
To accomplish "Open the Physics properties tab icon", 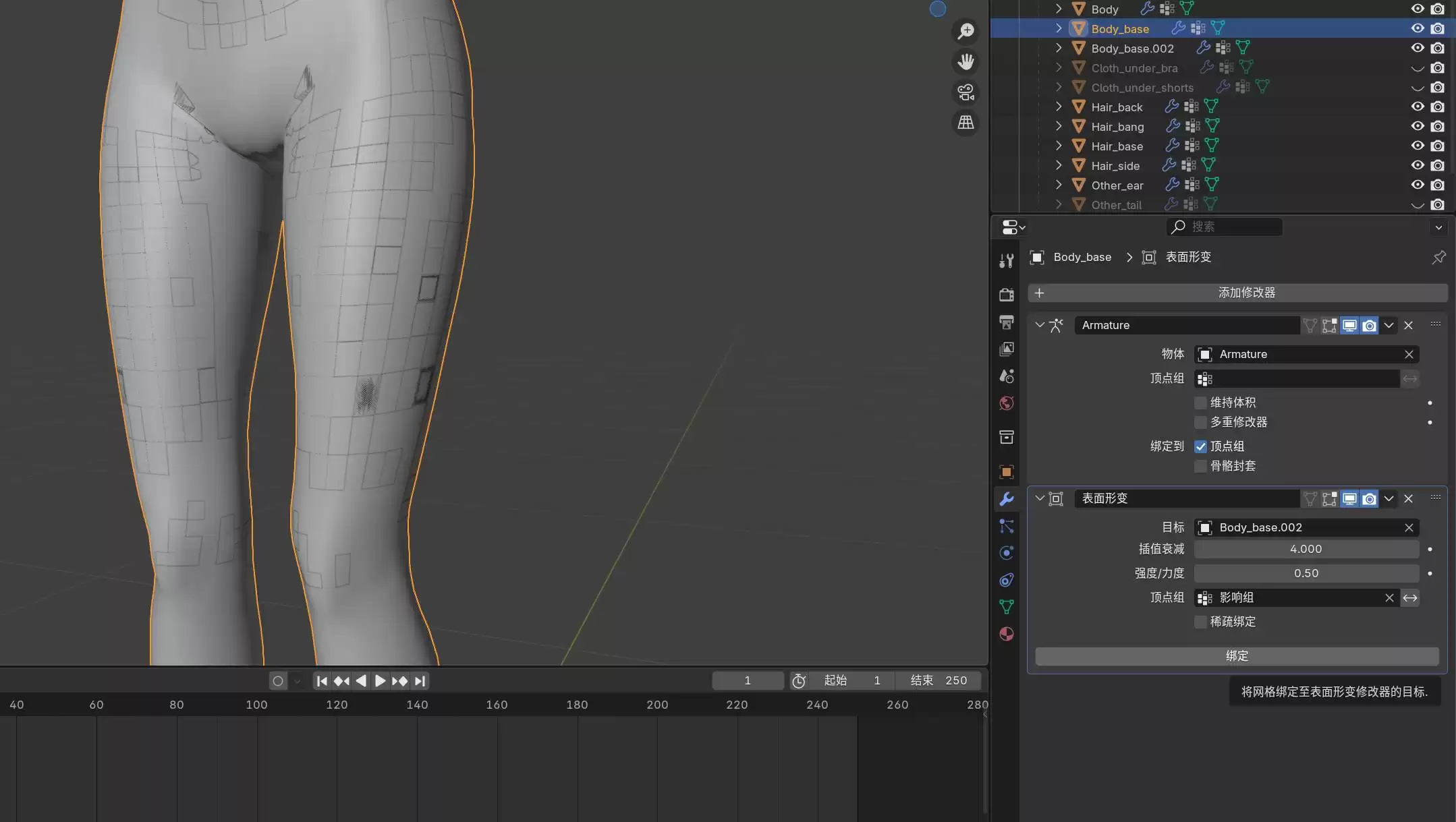I will click(x=1006, y=553).
